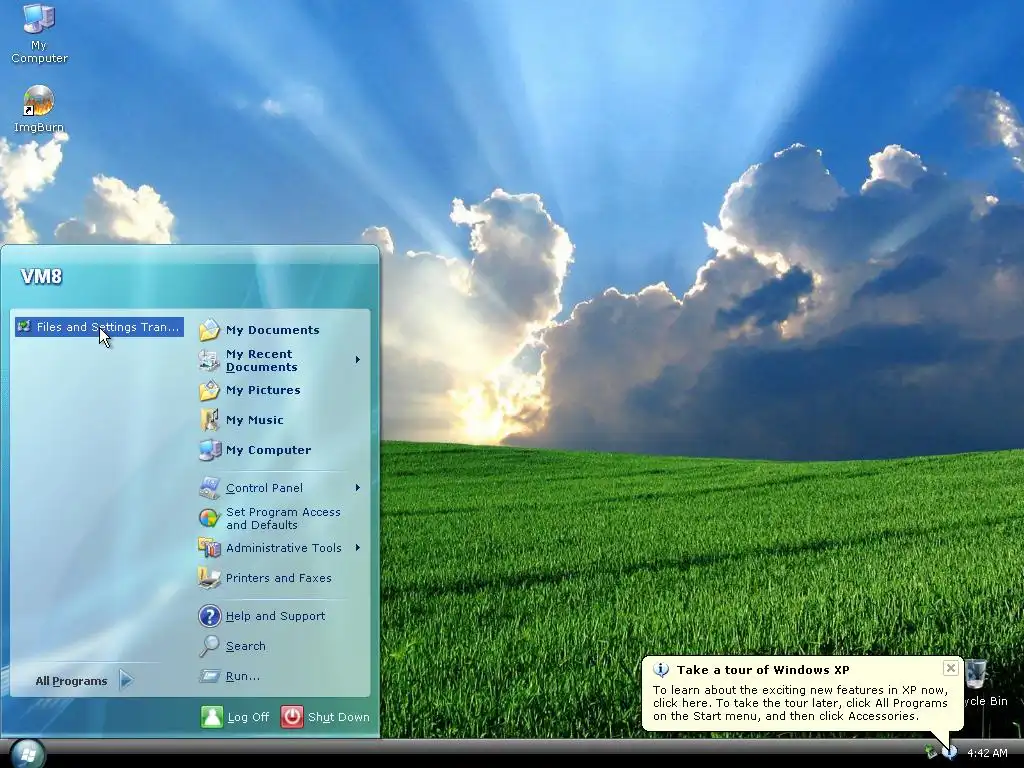1024x768 pixels.
Task: Click the 4:42 AM taskbar clock
Action: pos(987,753)
